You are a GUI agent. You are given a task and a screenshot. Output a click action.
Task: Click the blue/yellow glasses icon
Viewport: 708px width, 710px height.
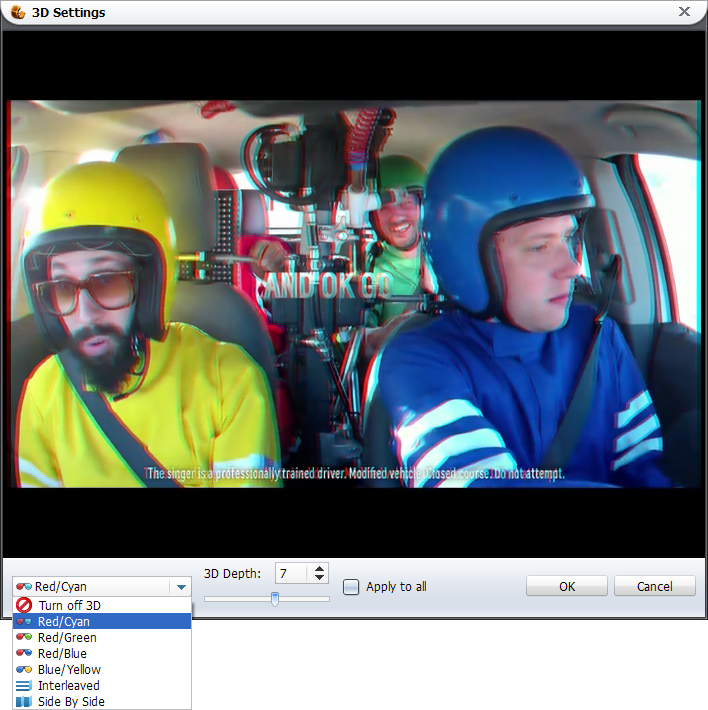coord(24,669)
